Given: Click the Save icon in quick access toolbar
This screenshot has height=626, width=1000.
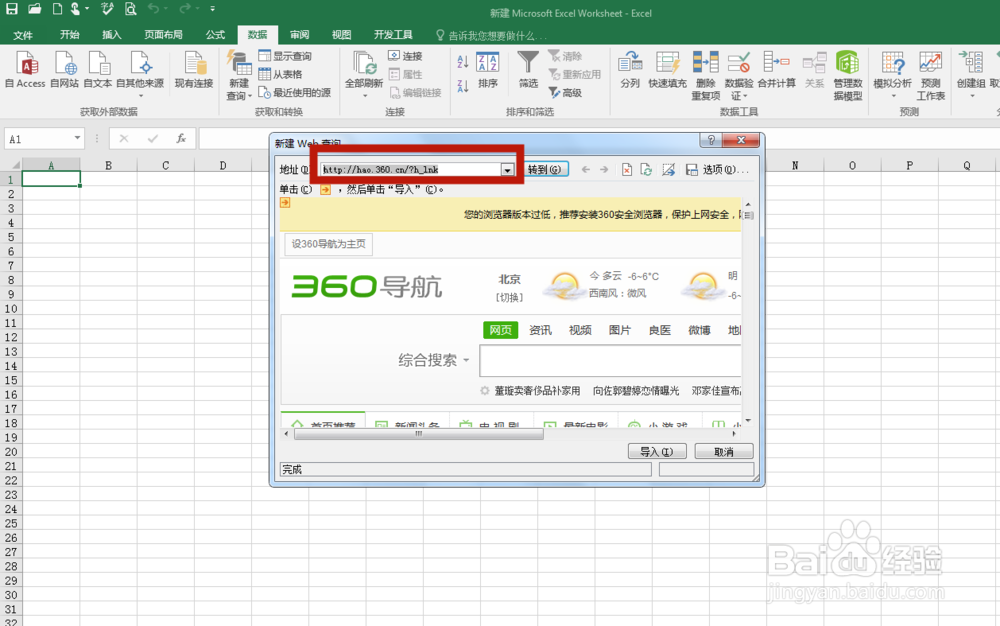Looking at the screenshot, I should click(11, 9).
